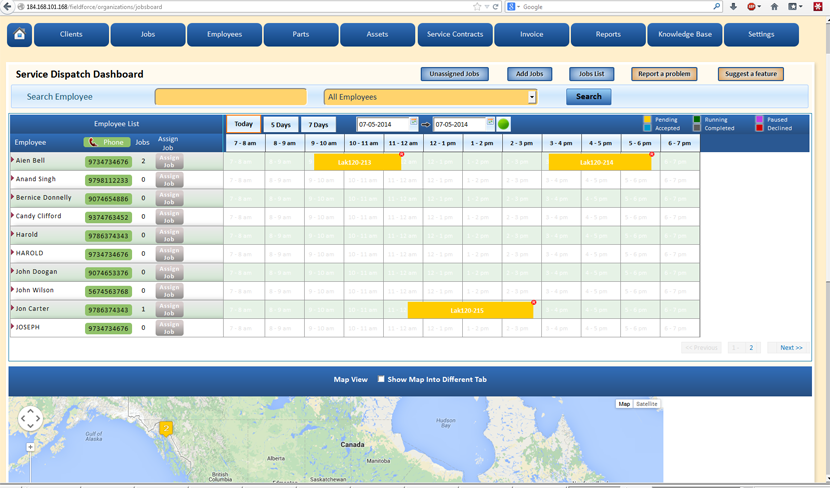Click the Adblock icon in browser toolbar
Viewport: 830px width, 488px height.
(x=751, y=6)
